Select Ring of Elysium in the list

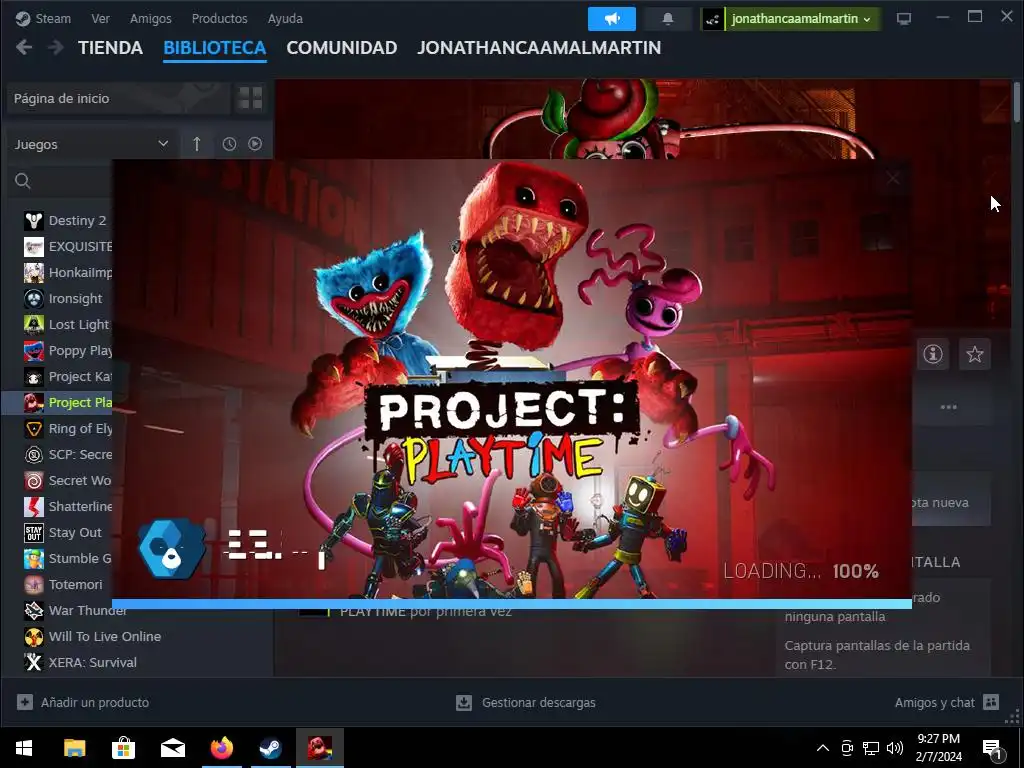coord(67,428)
